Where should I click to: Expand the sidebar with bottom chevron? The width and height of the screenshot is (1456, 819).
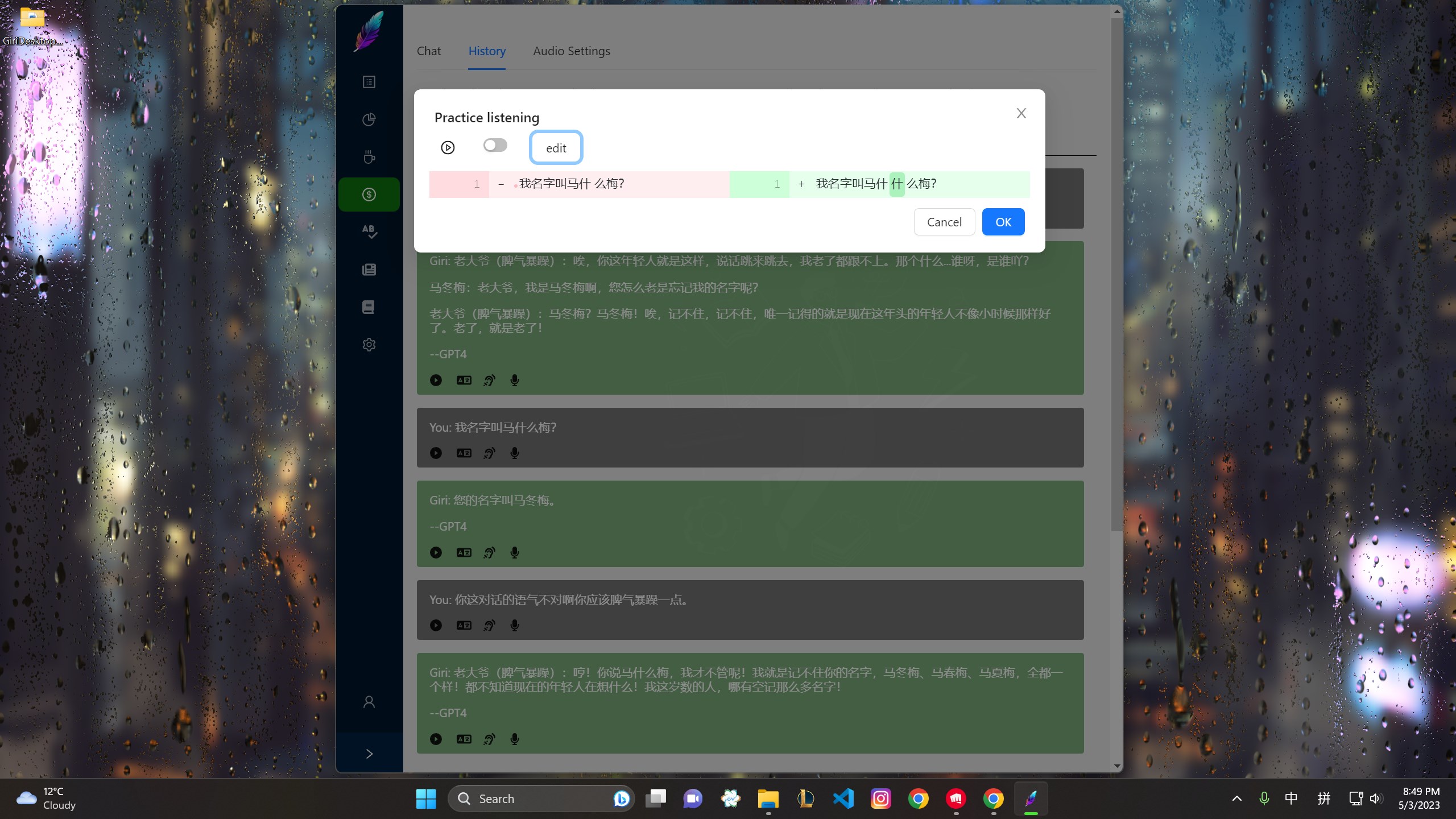[369, 754]
